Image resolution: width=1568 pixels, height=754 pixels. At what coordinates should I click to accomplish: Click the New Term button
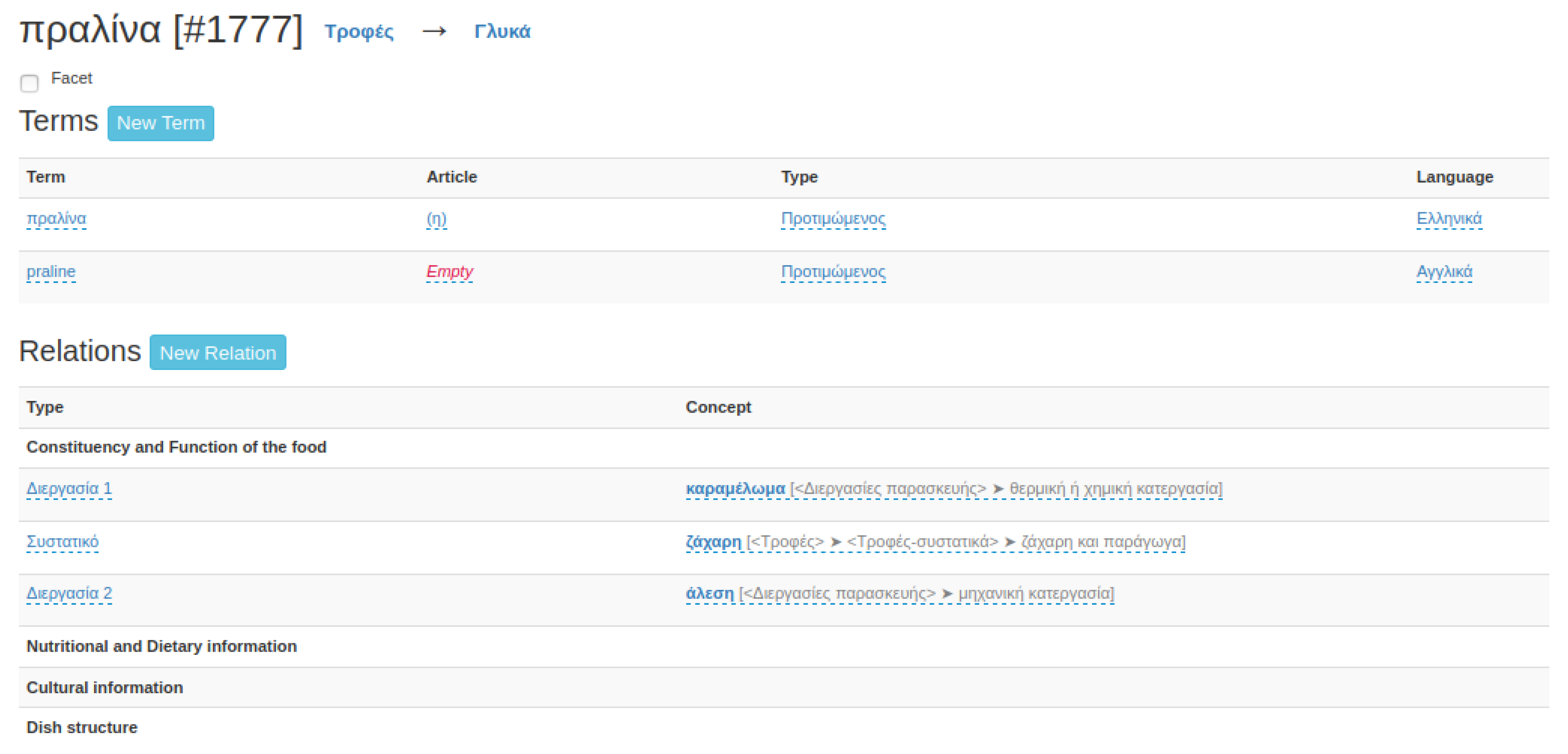click(x=161, y=123)
